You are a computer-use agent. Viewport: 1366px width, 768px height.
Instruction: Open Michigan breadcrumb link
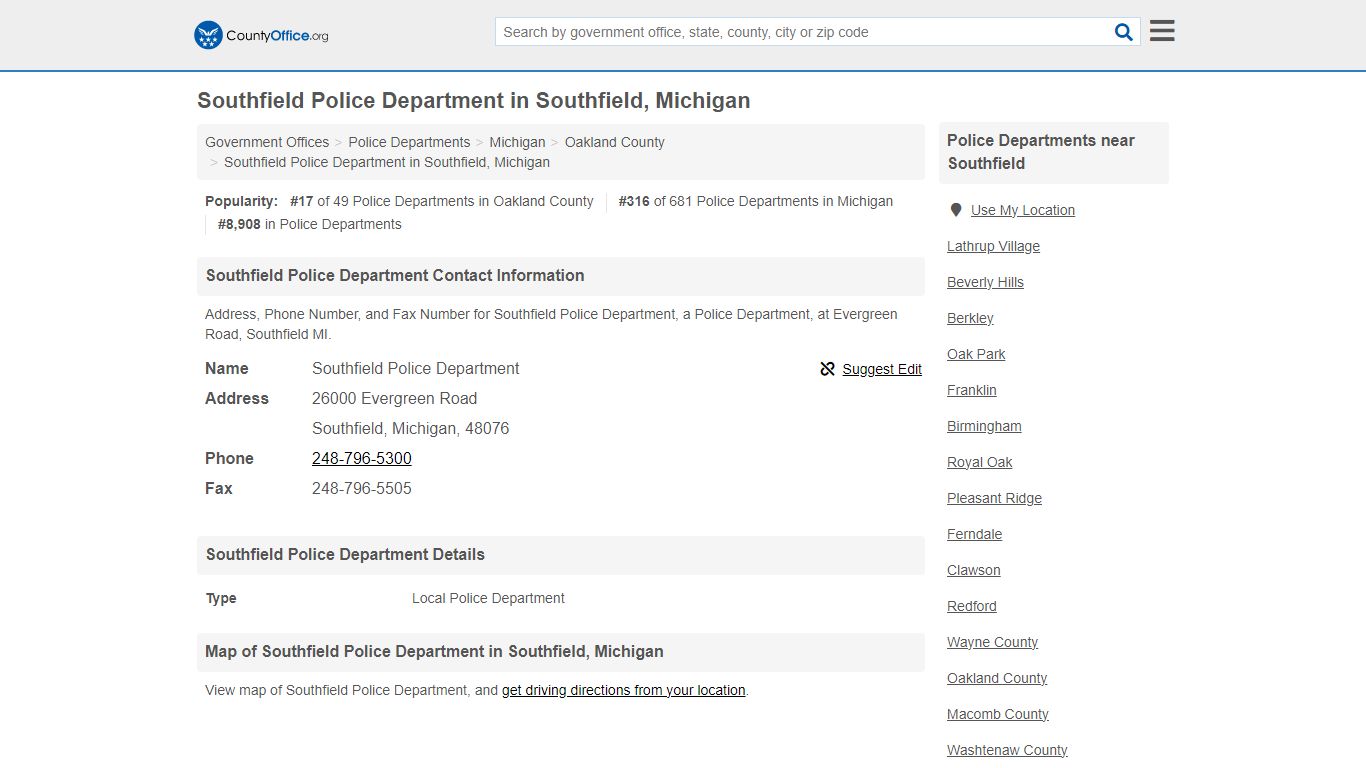pos(517,142)
